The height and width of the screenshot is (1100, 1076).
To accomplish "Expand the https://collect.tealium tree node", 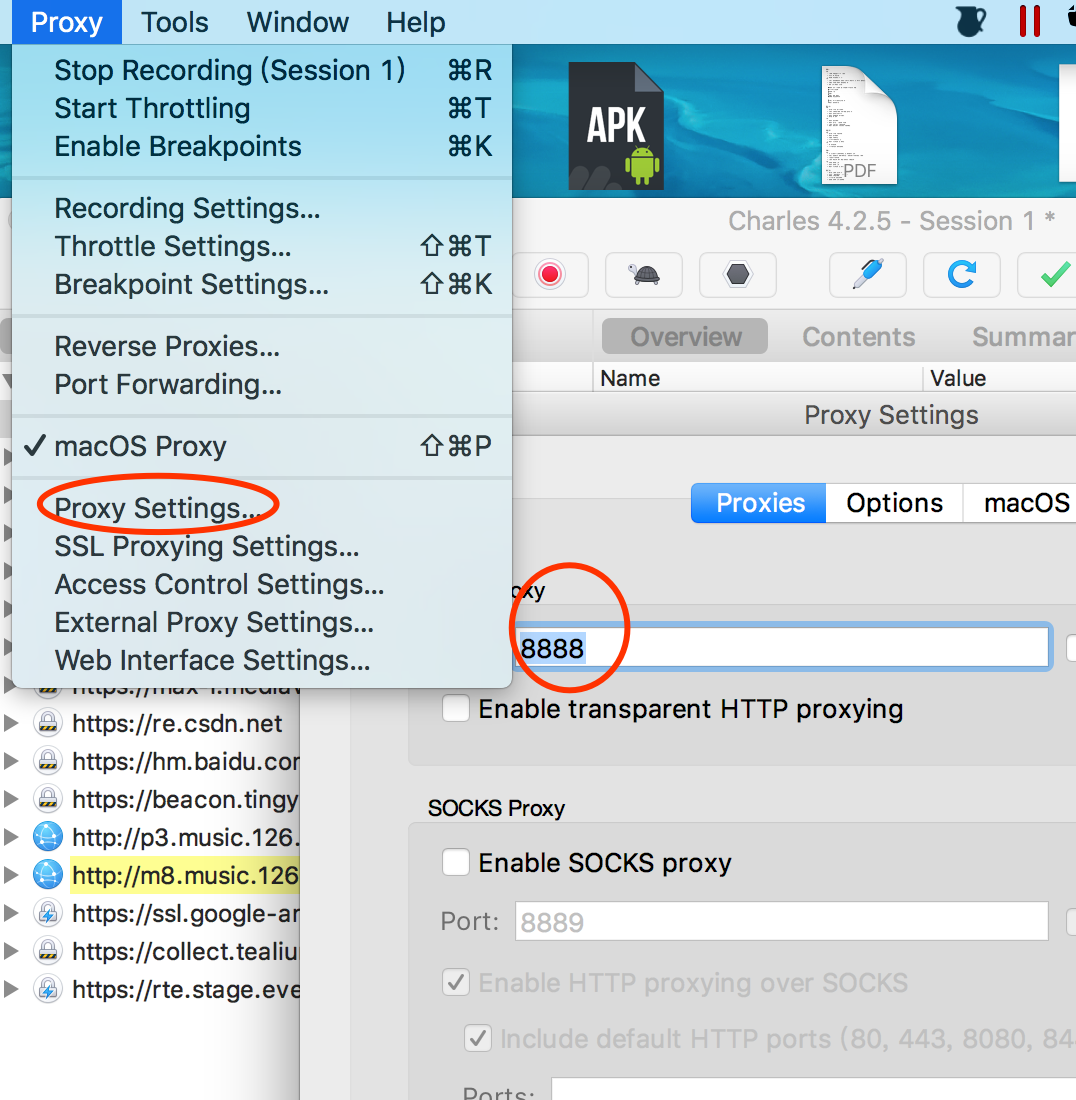I will click(x=11, y=951).
